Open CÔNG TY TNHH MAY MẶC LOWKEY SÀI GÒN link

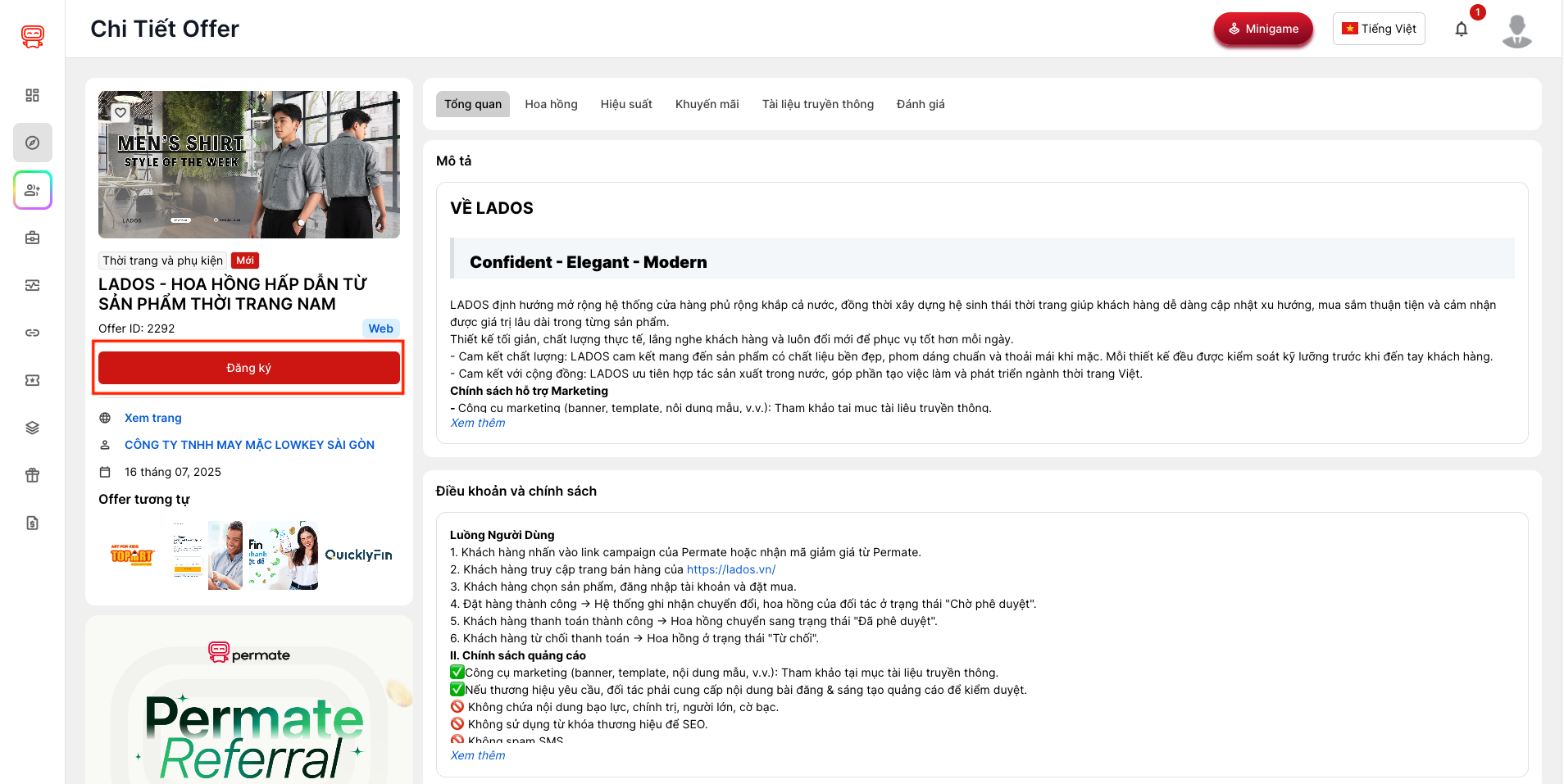(249, 445)
